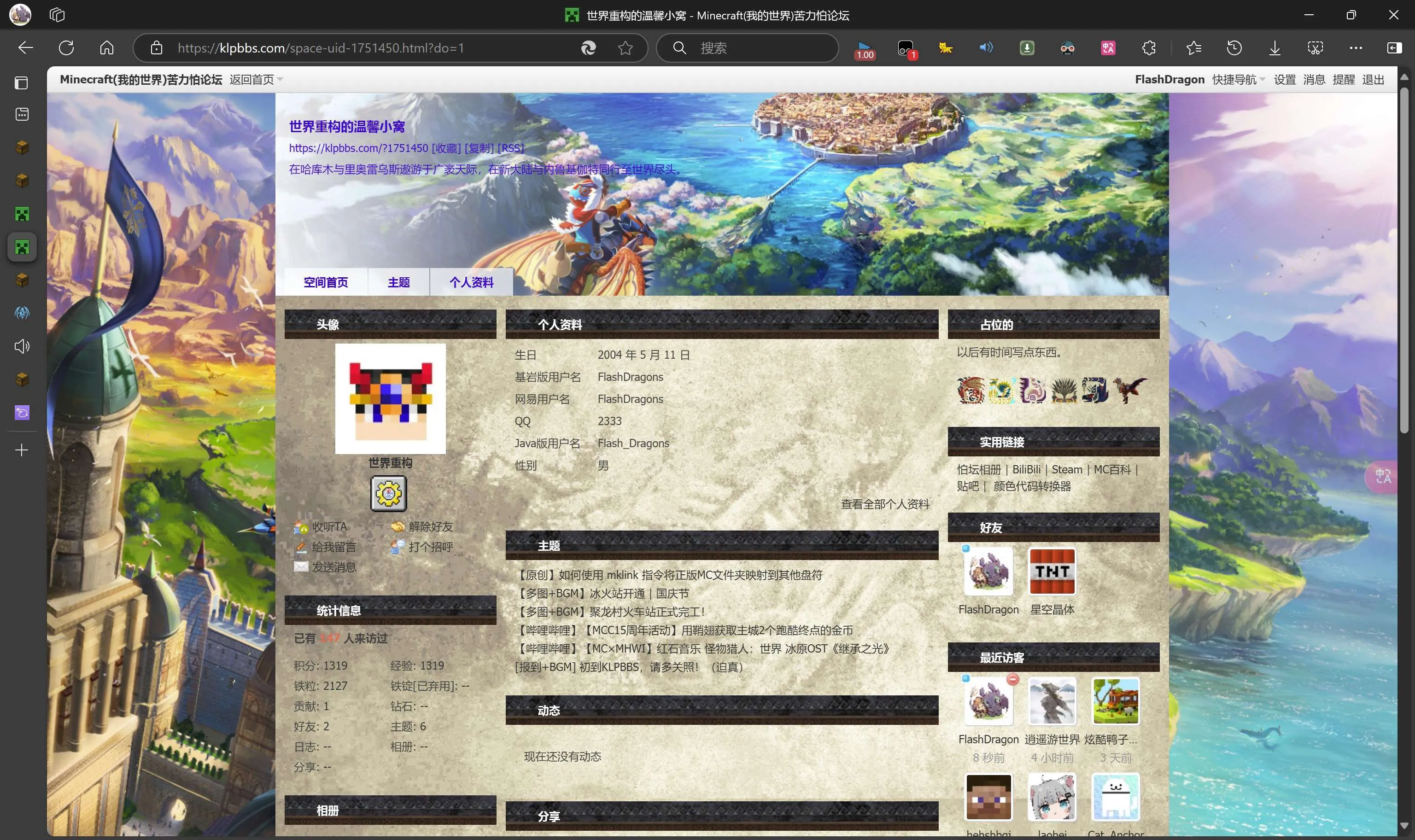The image size is (1415, 840).
Task: Click the 世界重构 profile avatar image
Action: pyautogui.click(x=390, y=398)
